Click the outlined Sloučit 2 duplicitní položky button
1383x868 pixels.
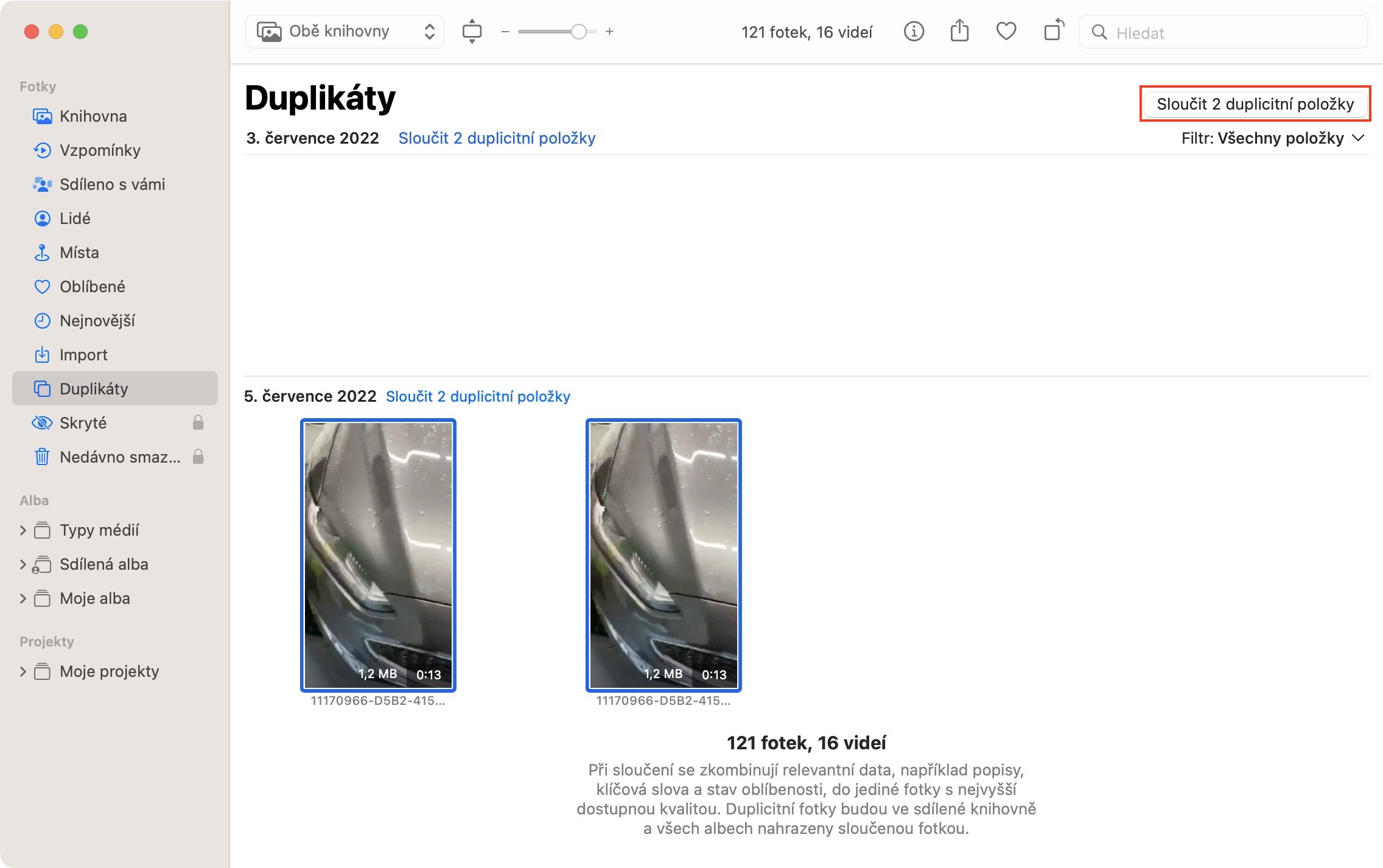click(x=1255, y=104)
